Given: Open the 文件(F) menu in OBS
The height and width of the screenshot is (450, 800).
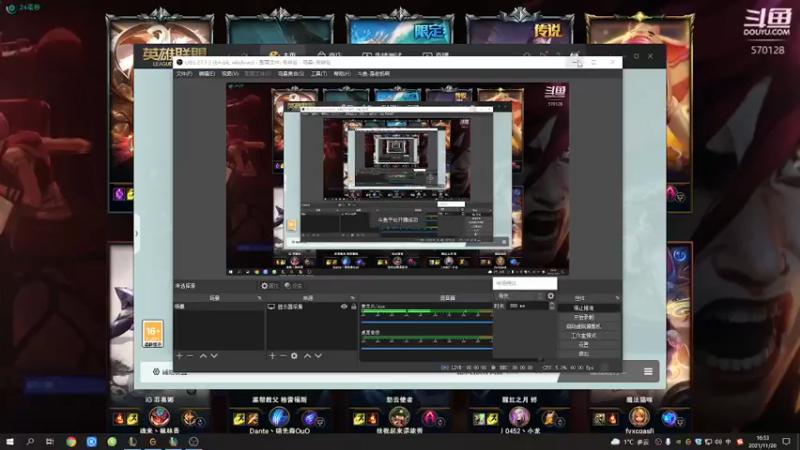Looking at the screenshot, I should click(184, 74).
